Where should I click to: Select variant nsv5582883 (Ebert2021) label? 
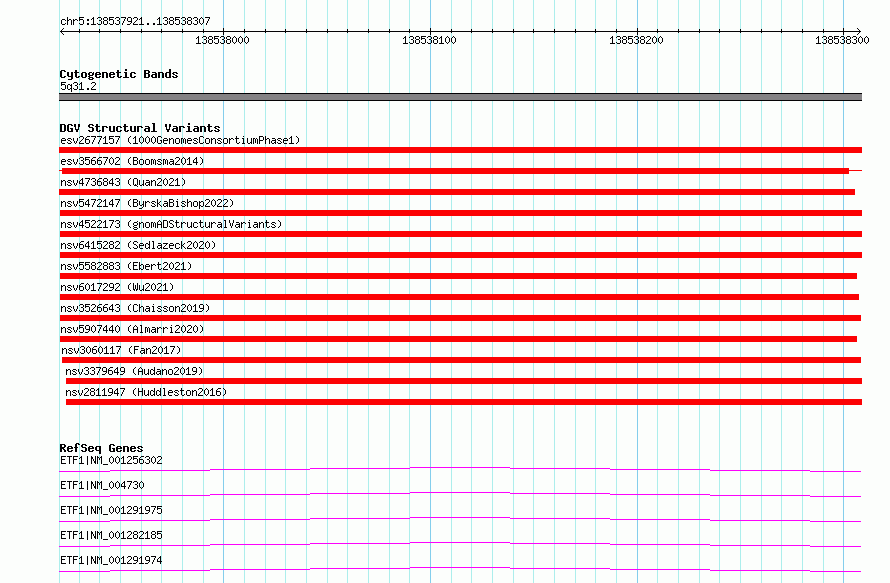click(x=126, y=266)
